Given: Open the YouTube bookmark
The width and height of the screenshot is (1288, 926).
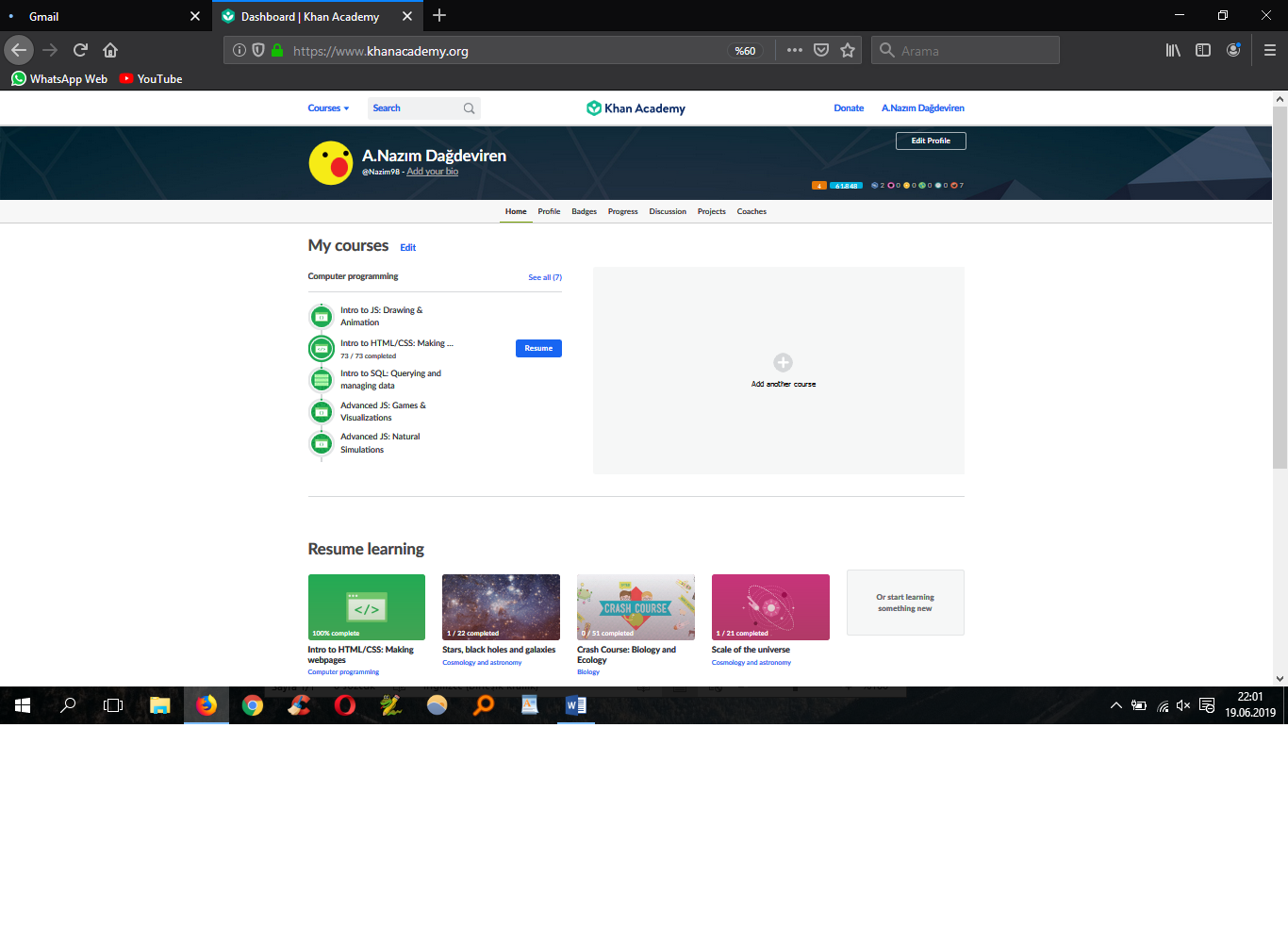Looking at the screenshot, I should (x=151, y=79).
